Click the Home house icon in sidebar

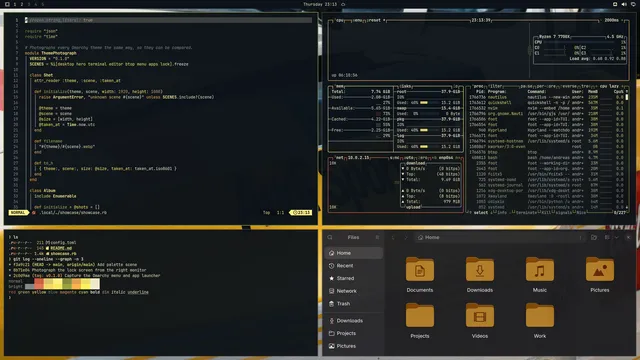[331, 253]
